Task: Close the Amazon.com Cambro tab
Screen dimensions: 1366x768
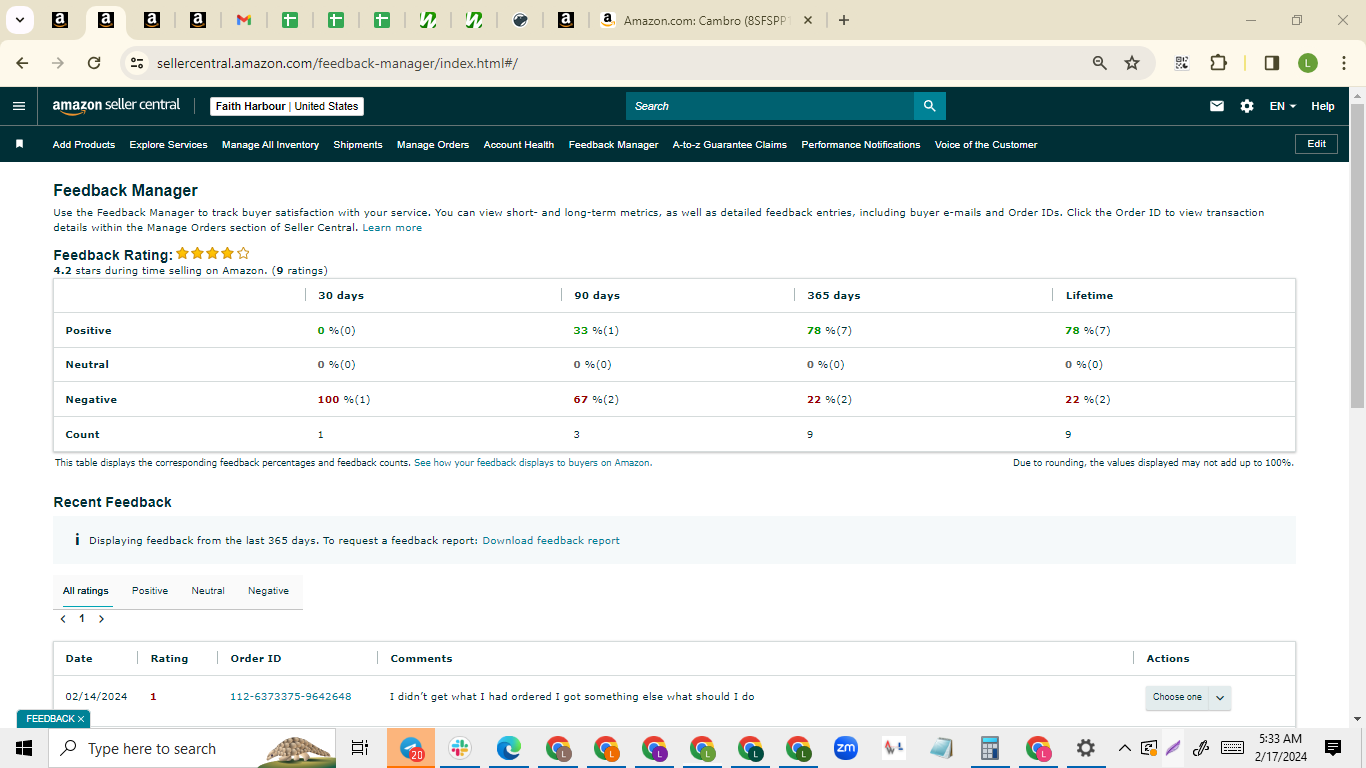Action: point(808,20)
